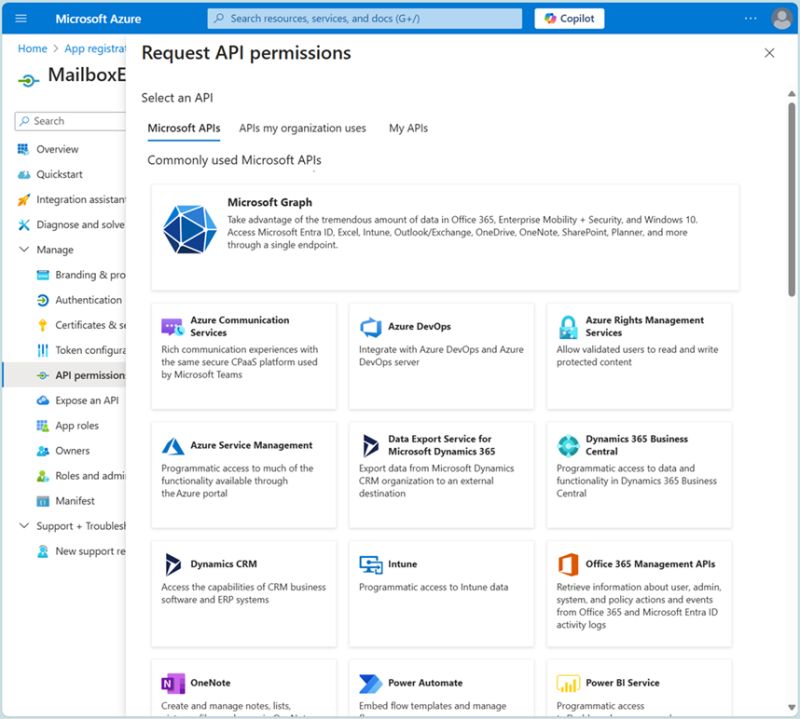Switch to APIs my organization uses tab
The image size is (800, 719).
pos(302,128)
